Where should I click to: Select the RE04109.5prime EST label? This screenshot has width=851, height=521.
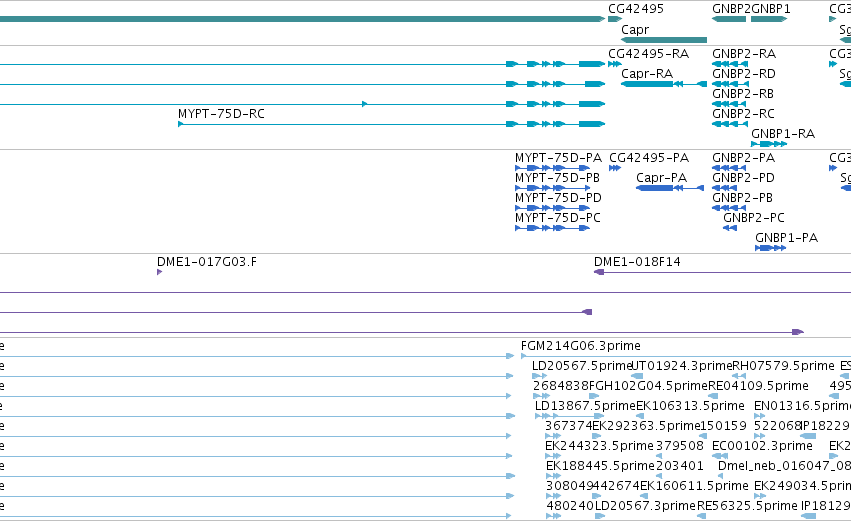click(758, 386)
